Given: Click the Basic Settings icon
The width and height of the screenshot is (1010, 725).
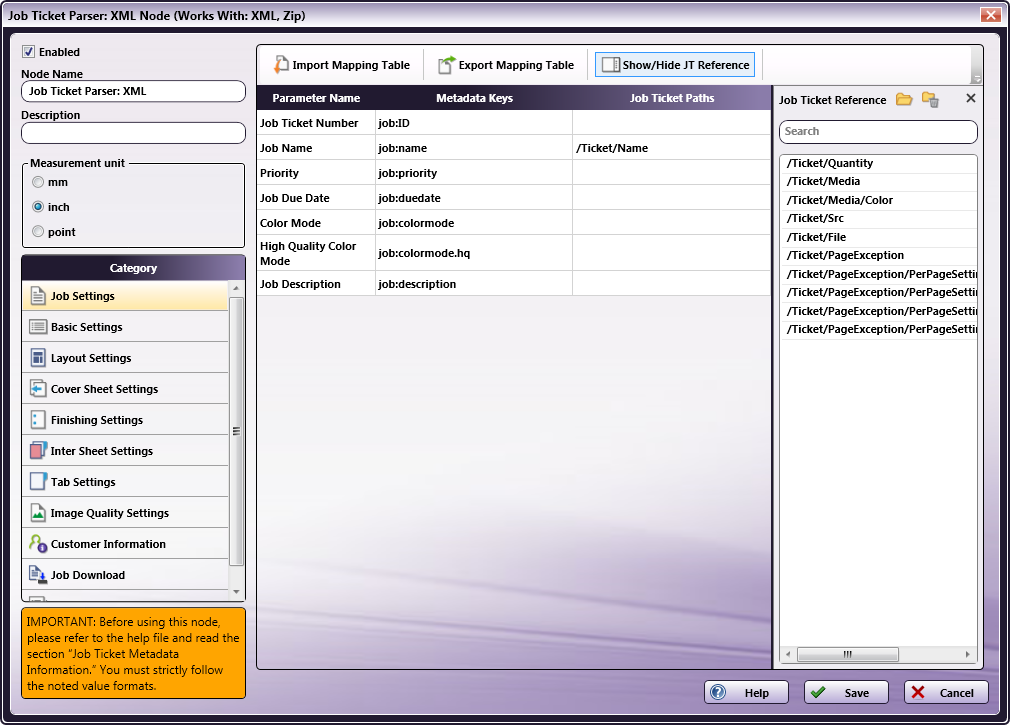Looking at the screenshot, I should [38, 326].
